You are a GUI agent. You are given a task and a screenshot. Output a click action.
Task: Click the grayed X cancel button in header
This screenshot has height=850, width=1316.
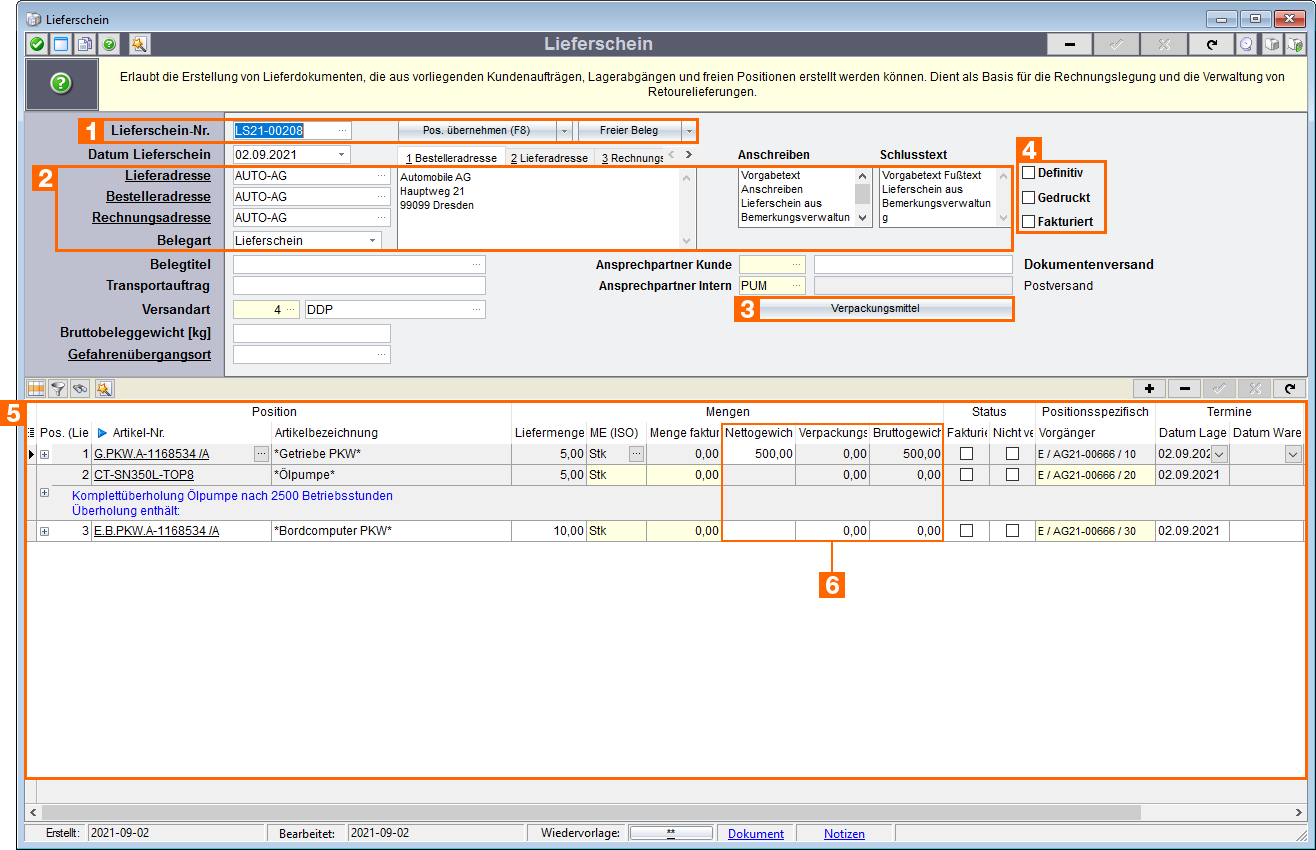[1164, 44]
